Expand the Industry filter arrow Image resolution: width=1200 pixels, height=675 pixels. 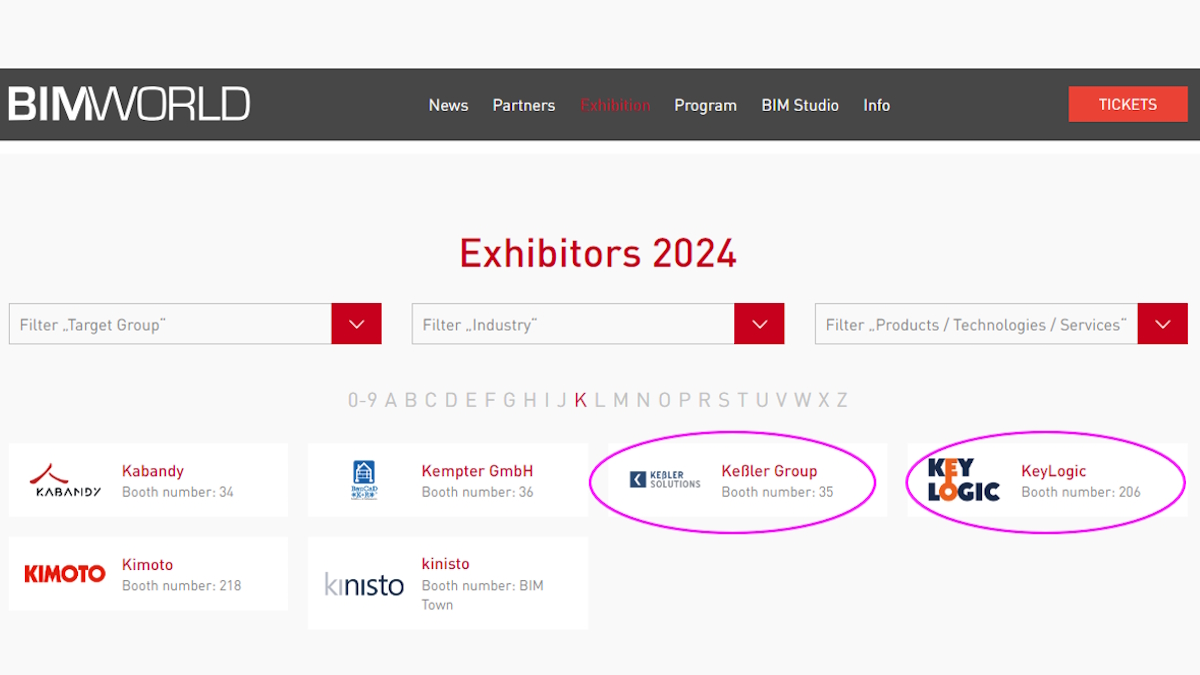click(x=759, y=324)
